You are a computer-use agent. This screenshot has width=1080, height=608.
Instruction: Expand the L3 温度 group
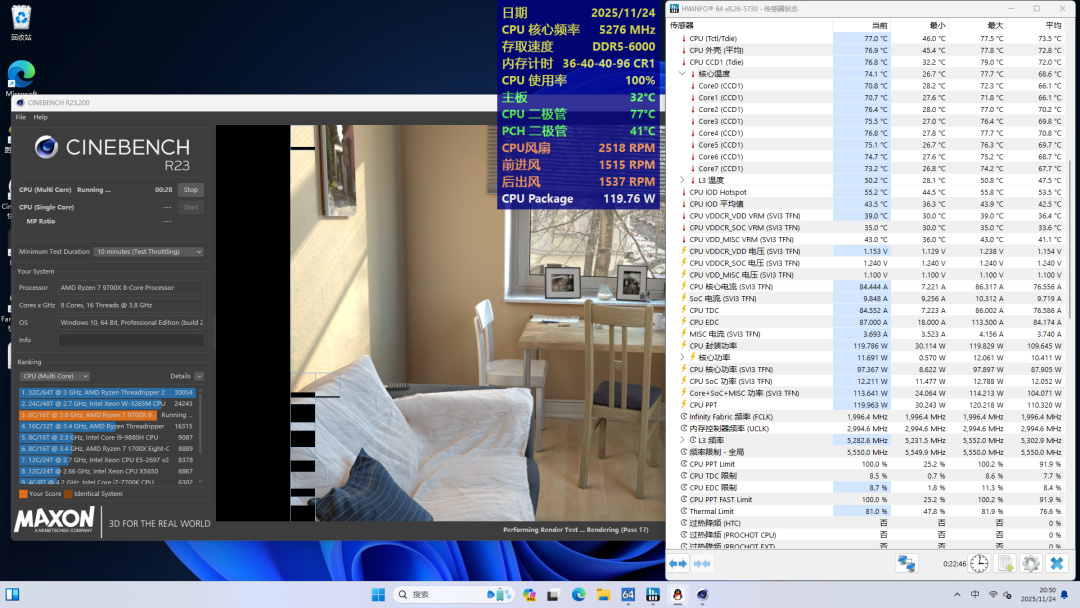click(683, 180)
